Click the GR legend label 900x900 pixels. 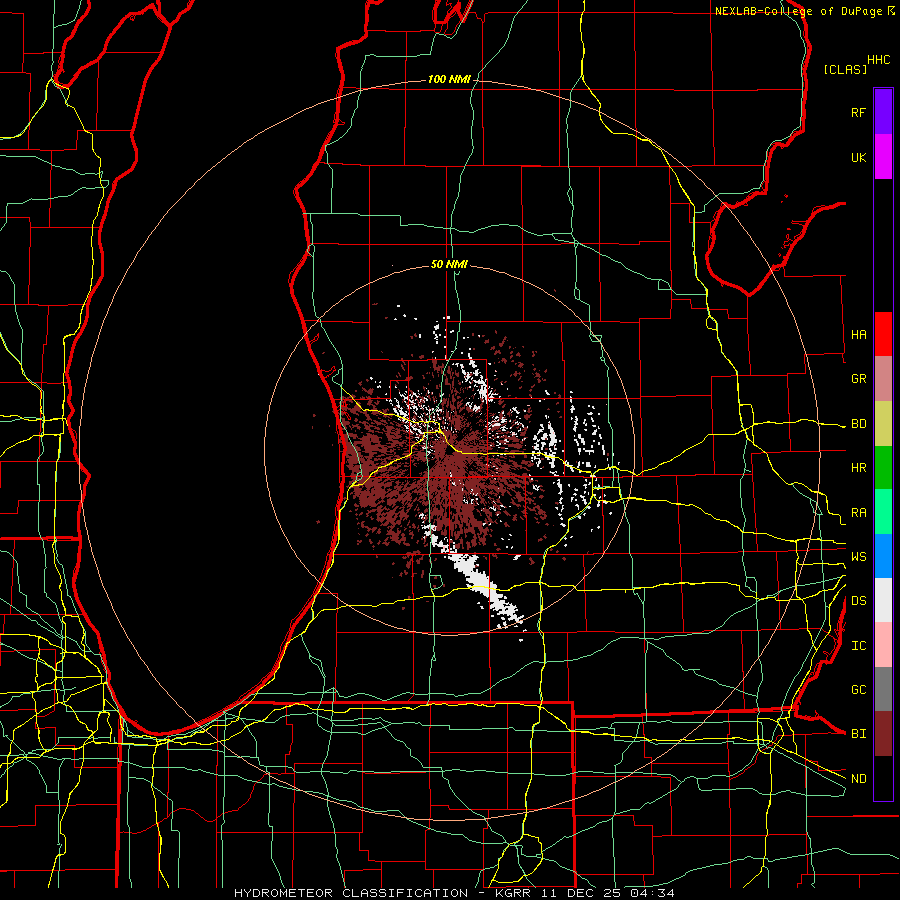858,379
